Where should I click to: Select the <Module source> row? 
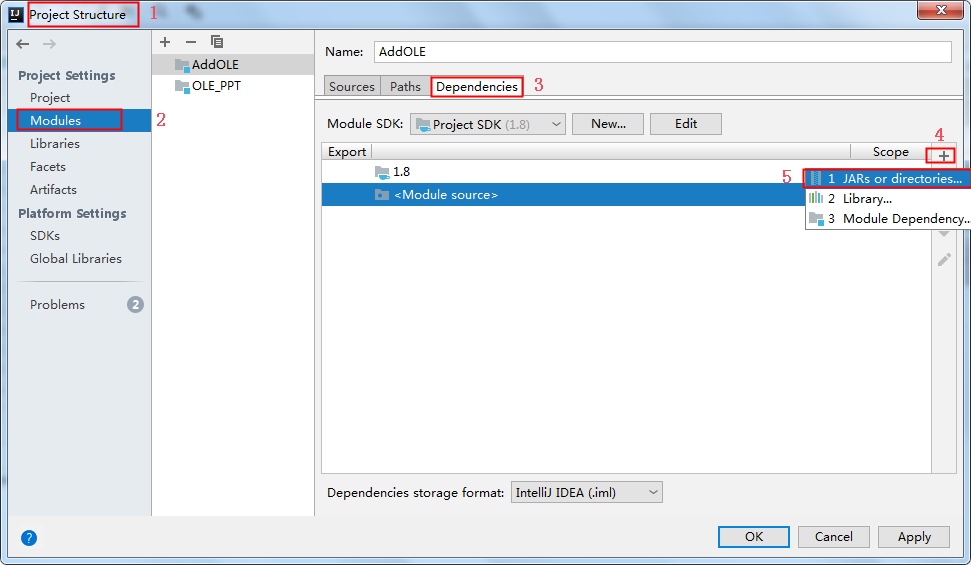562,195
